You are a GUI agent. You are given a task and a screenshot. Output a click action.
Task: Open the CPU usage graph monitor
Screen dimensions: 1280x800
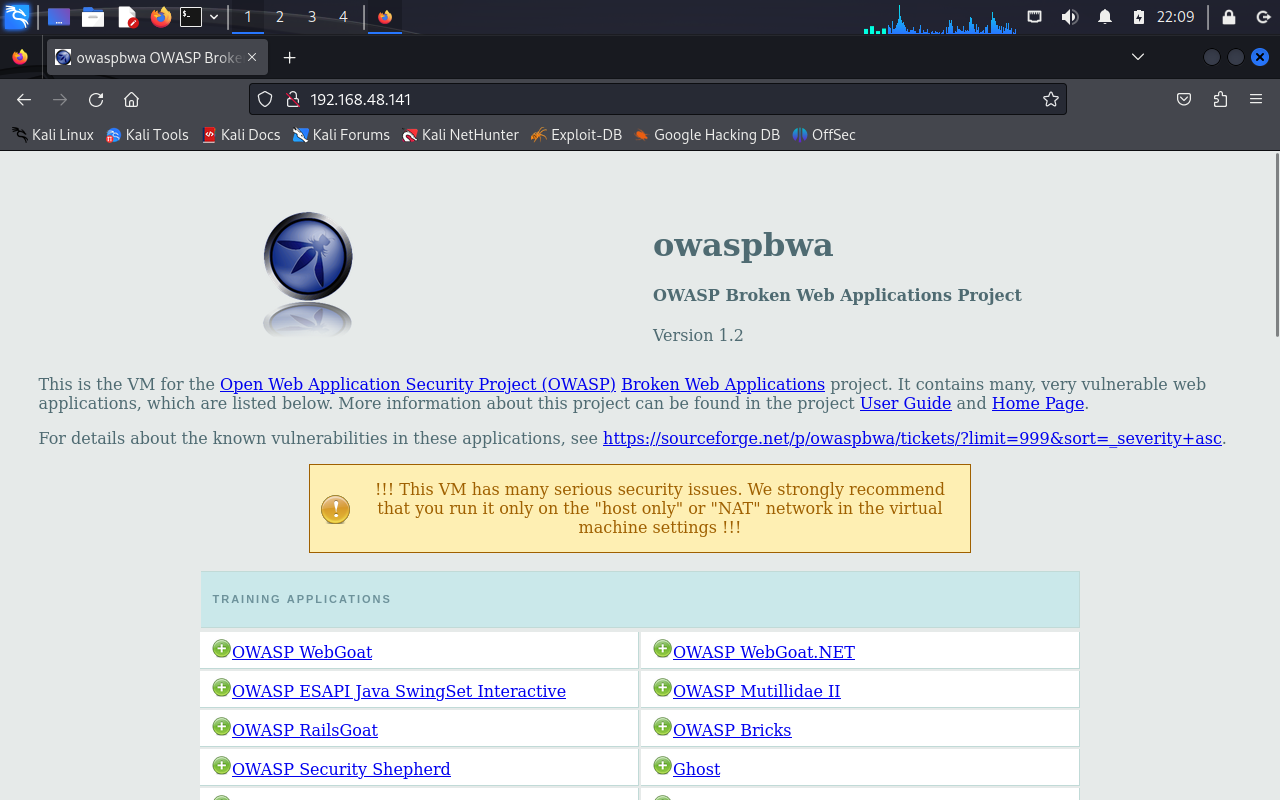[x=940, y=19]
